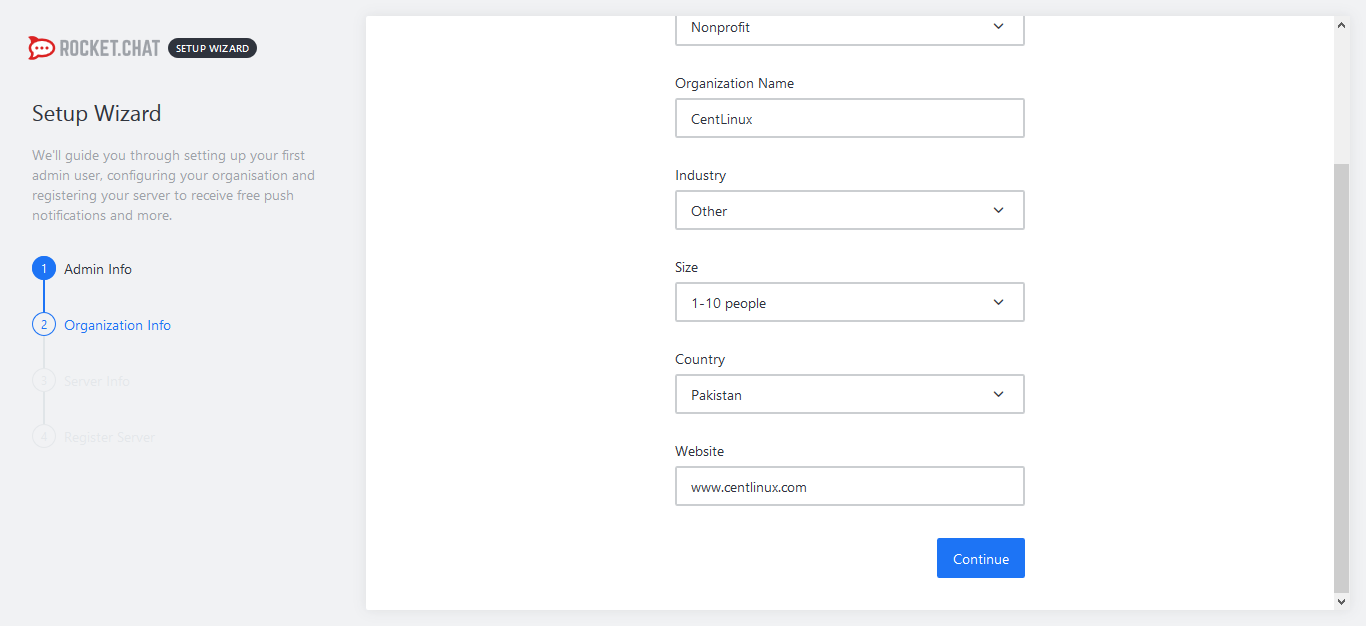Image resolution: width=1366 pixels, height=626 pixels.
Task: Click the Organization Name label
Action: (x=735, y=83)
